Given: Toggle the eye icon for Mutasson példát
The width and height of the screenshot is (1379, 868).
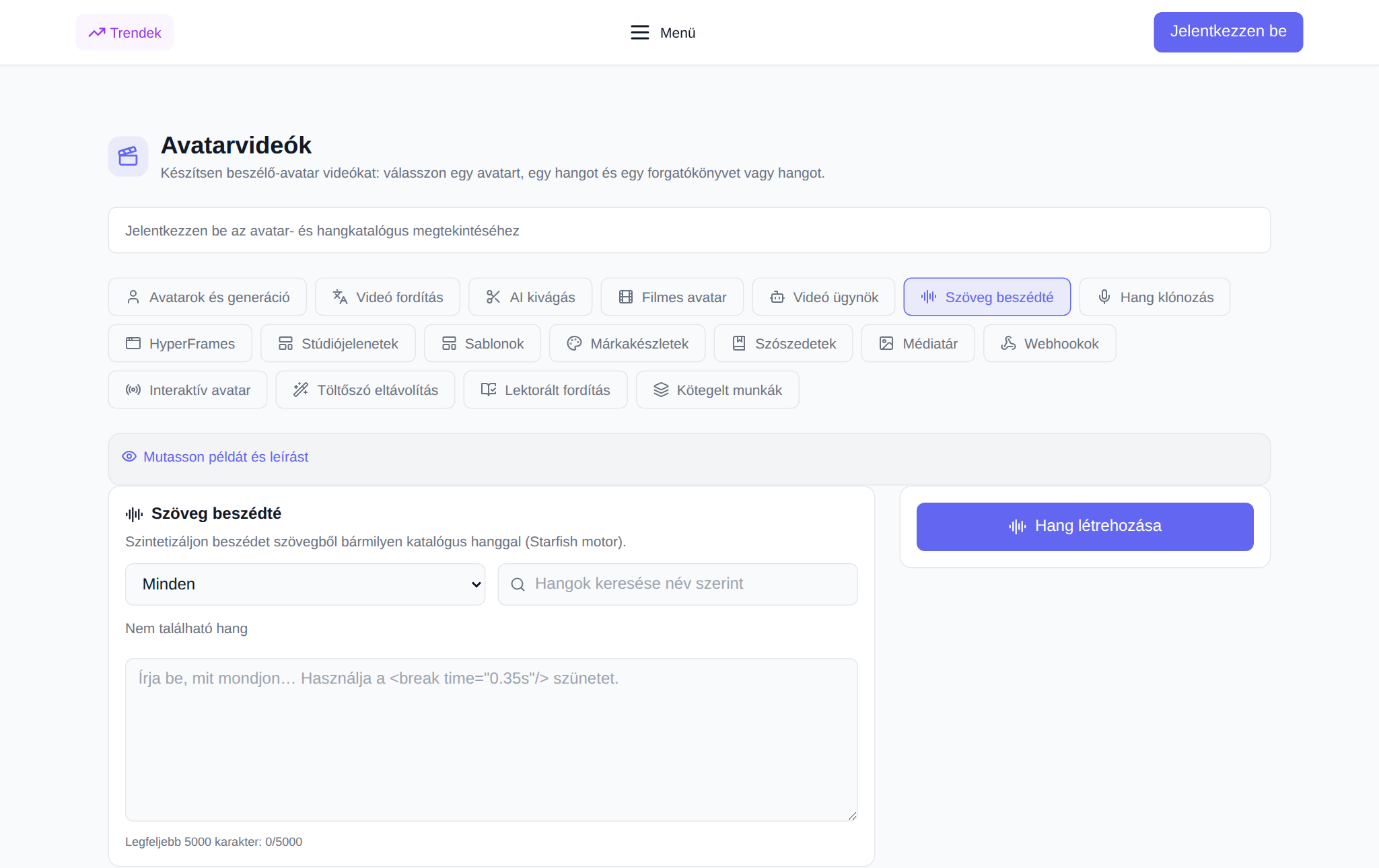Looking at the screenshot, I should pyautogui.click(x=129, y=456).
